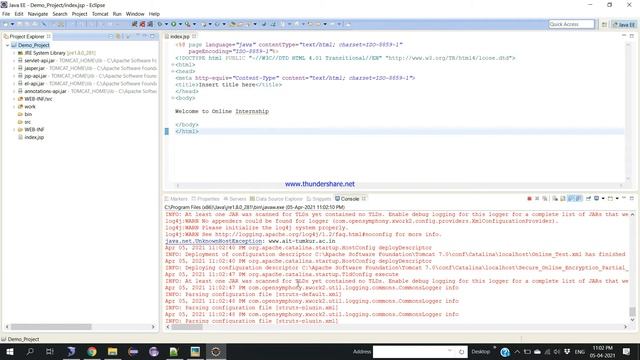Click the java.net.UnknownHostException link in console
640x360 pixels.
[x=213, y=241]
